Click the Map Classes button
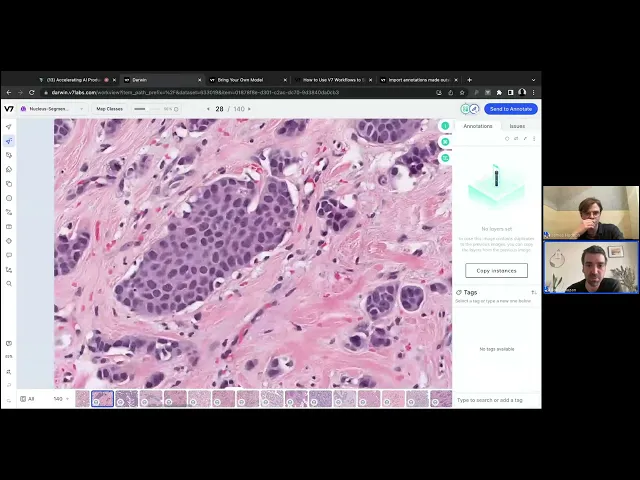The height and width of the screenshot is (480, 640). pyautogui.click(x=109, y=109)
